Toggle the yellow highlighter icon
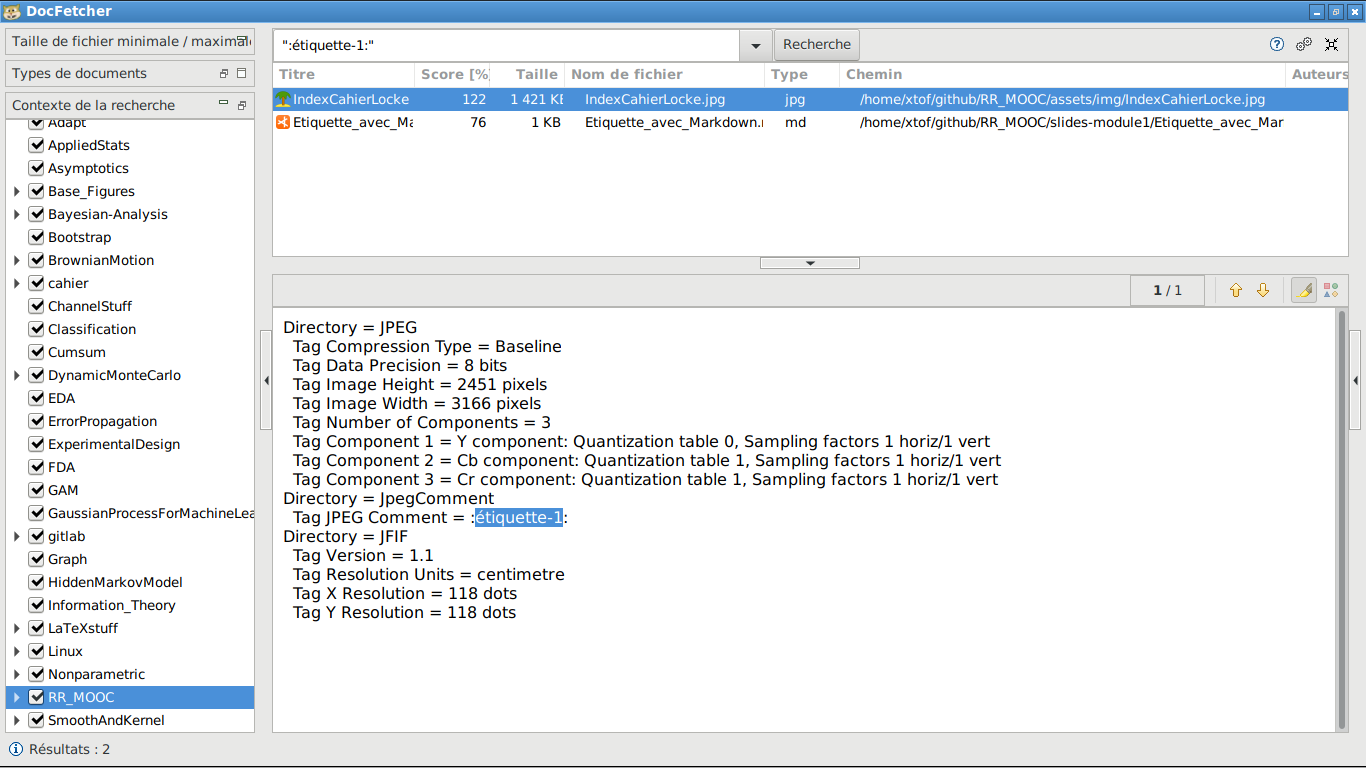This screenshot has height=768, width=1366. tap(1303, 290)
